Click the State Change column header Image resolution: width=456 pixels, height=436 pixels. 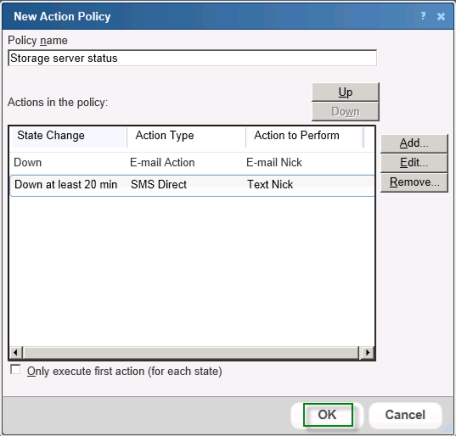pyautogui.click(x=68, y=136)
